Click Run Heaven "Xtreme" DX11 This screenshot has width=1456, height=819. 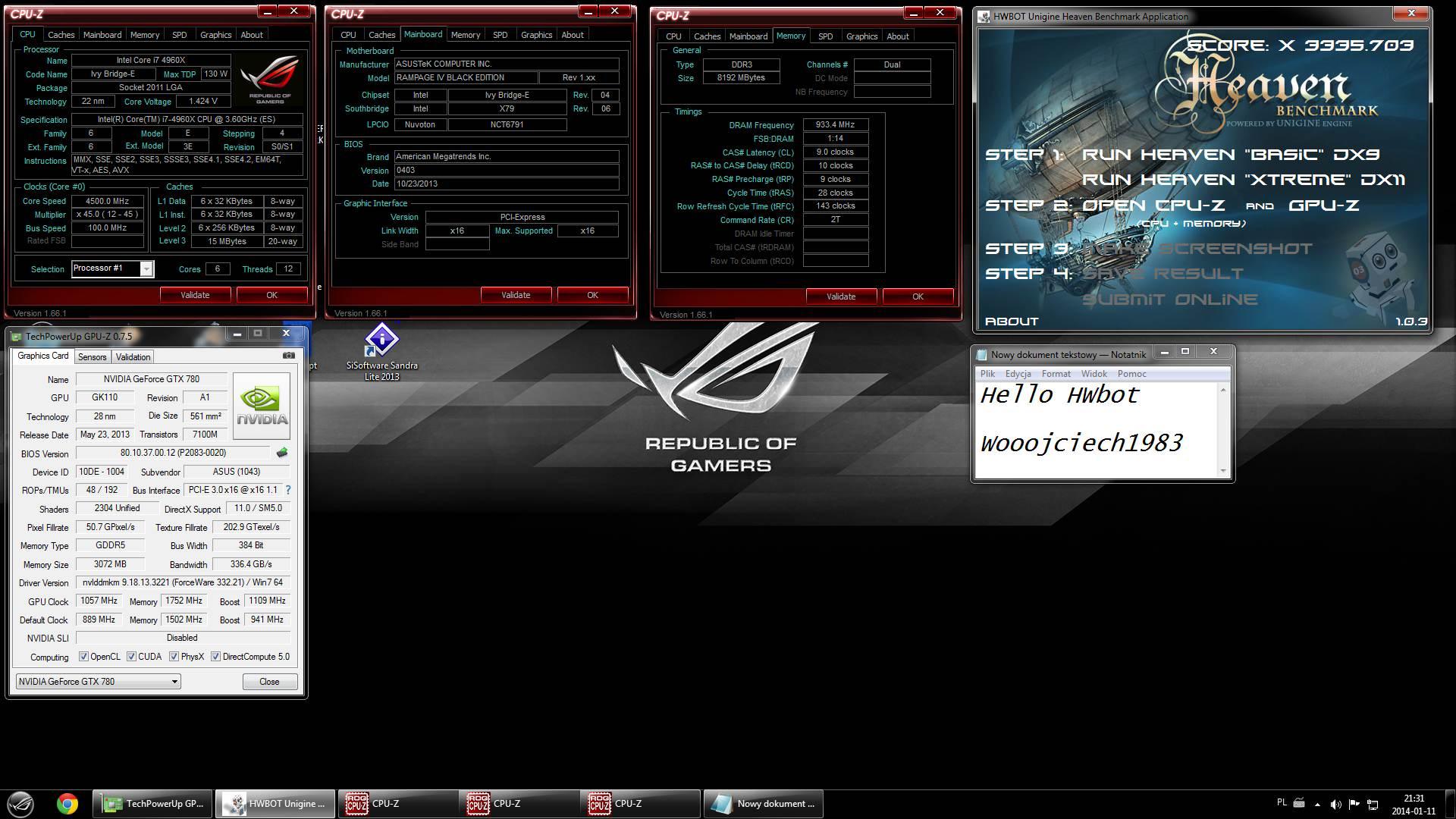click(1244, 180)
